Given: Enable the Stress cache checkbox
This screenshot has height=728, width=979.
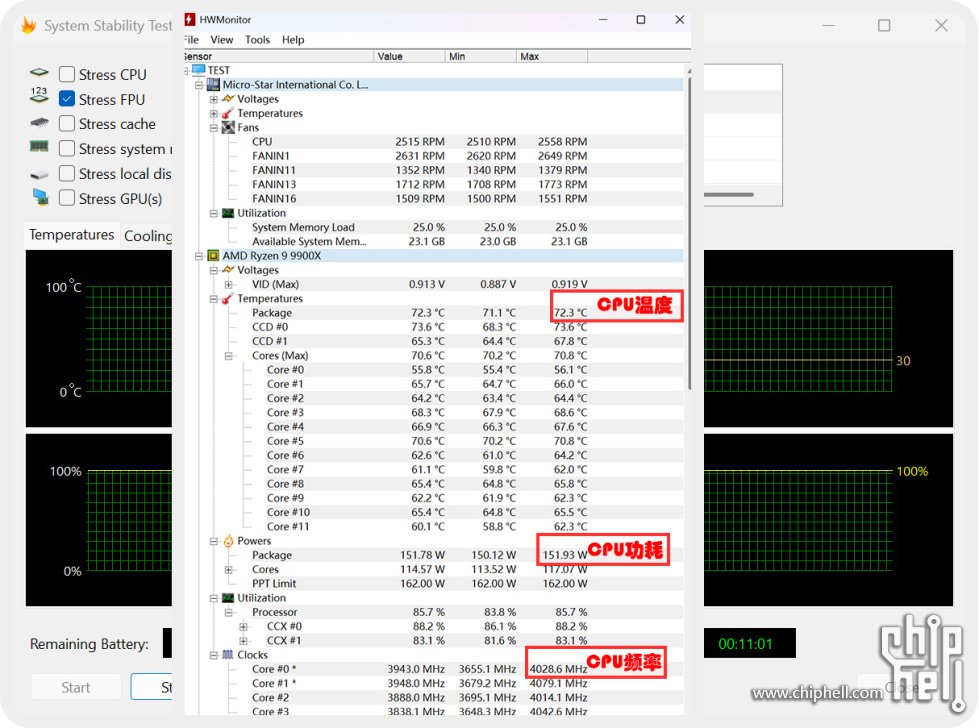Looking at the screenshot, I should 67,124.
